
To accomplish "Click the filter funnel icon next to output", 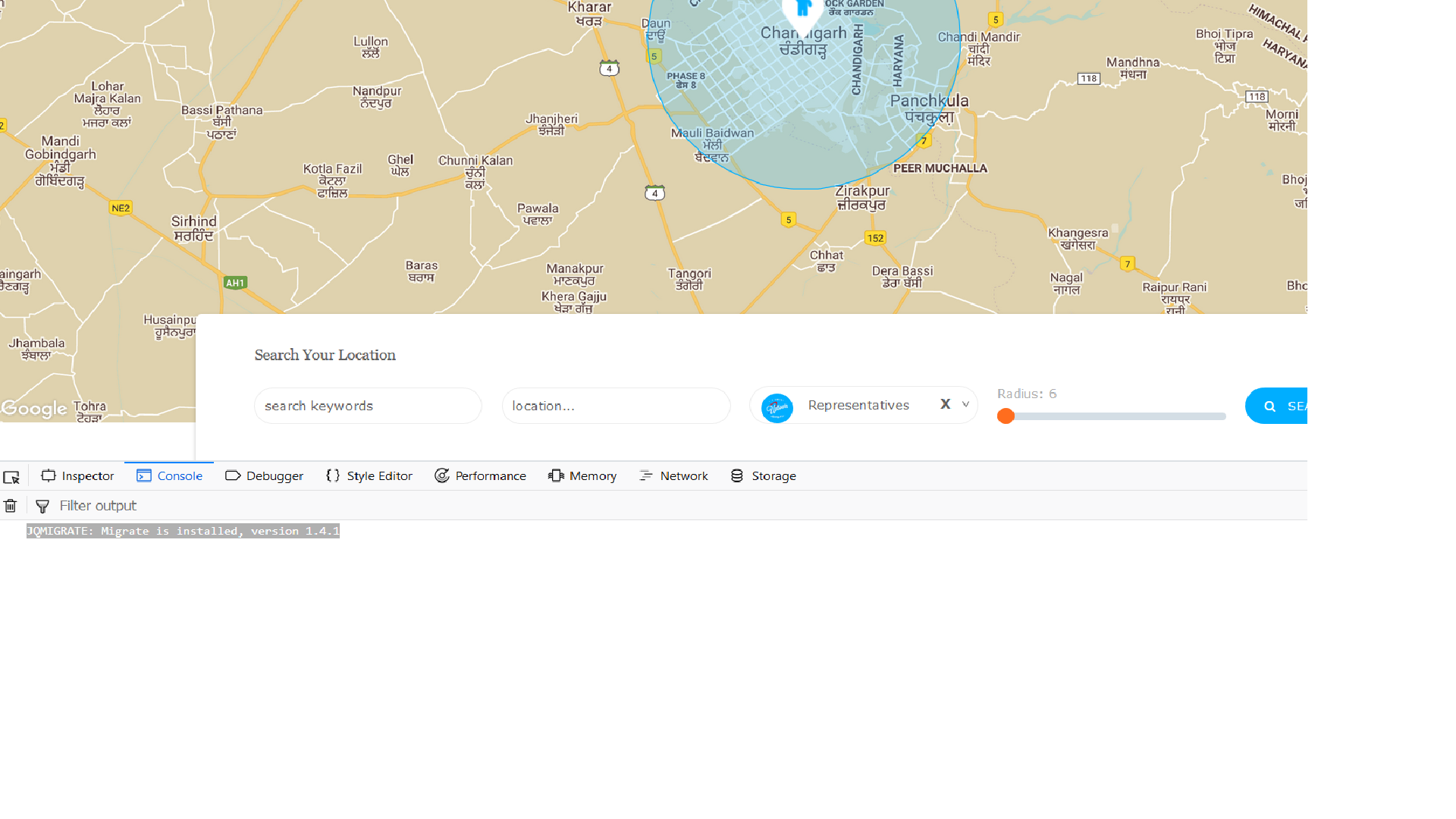I will tap(42, 506).
